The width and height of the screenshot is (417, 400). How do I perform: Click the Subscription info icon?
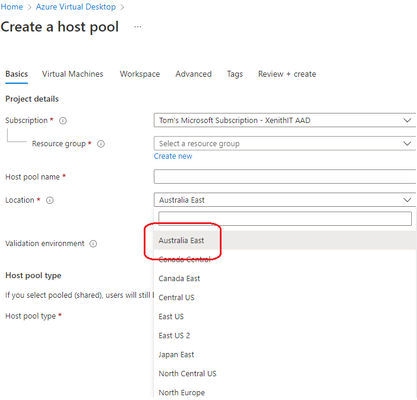(63, 121)
